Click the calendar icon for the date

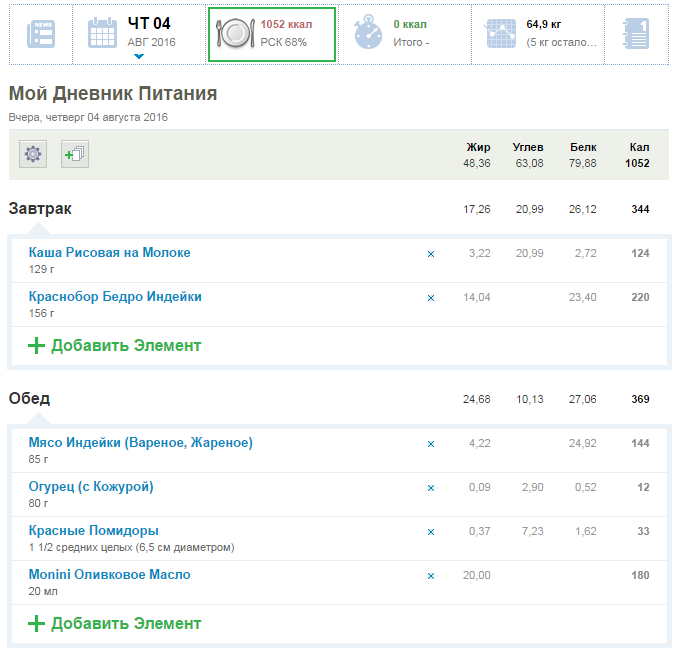click(103, 34)
